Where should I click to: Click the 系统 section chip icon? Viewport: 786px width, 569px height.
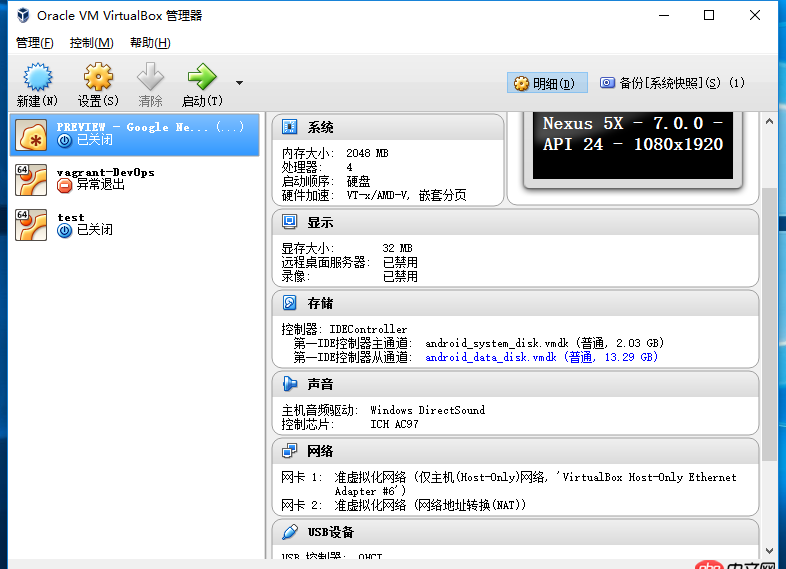click(x=289, y=127)
